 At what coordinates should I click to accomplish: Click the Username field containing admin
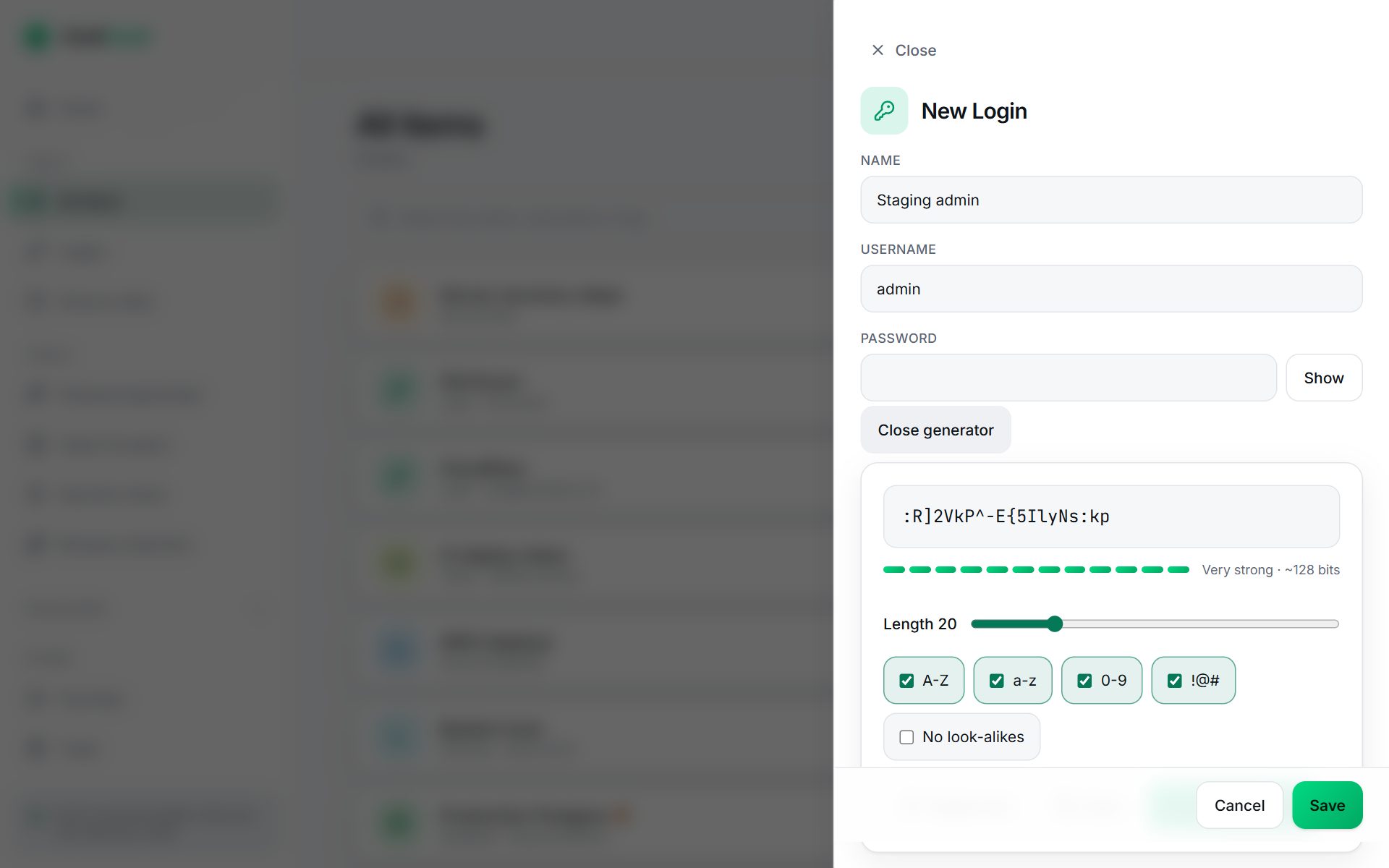pyautogui.click(x=1111, y=289)
